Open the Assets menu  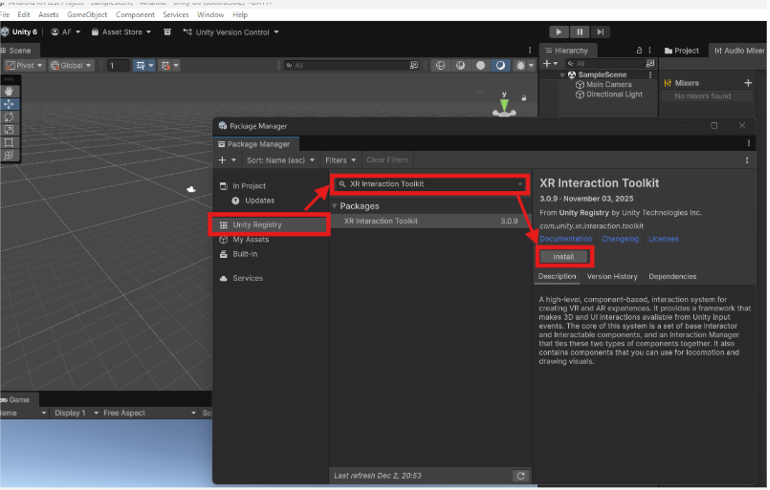(49, 15)
